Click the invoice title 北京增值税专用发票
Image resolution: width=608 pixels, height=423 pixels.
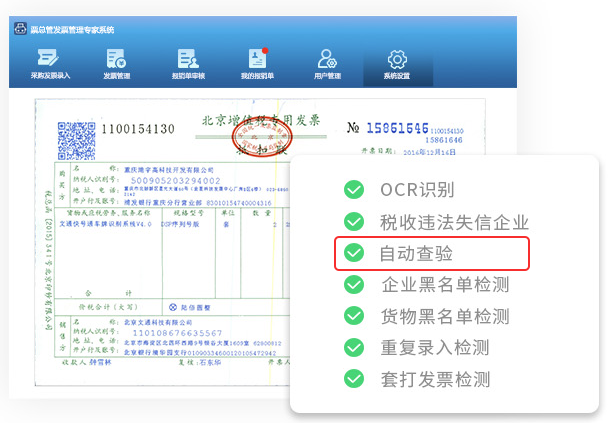tap(261, 121)
